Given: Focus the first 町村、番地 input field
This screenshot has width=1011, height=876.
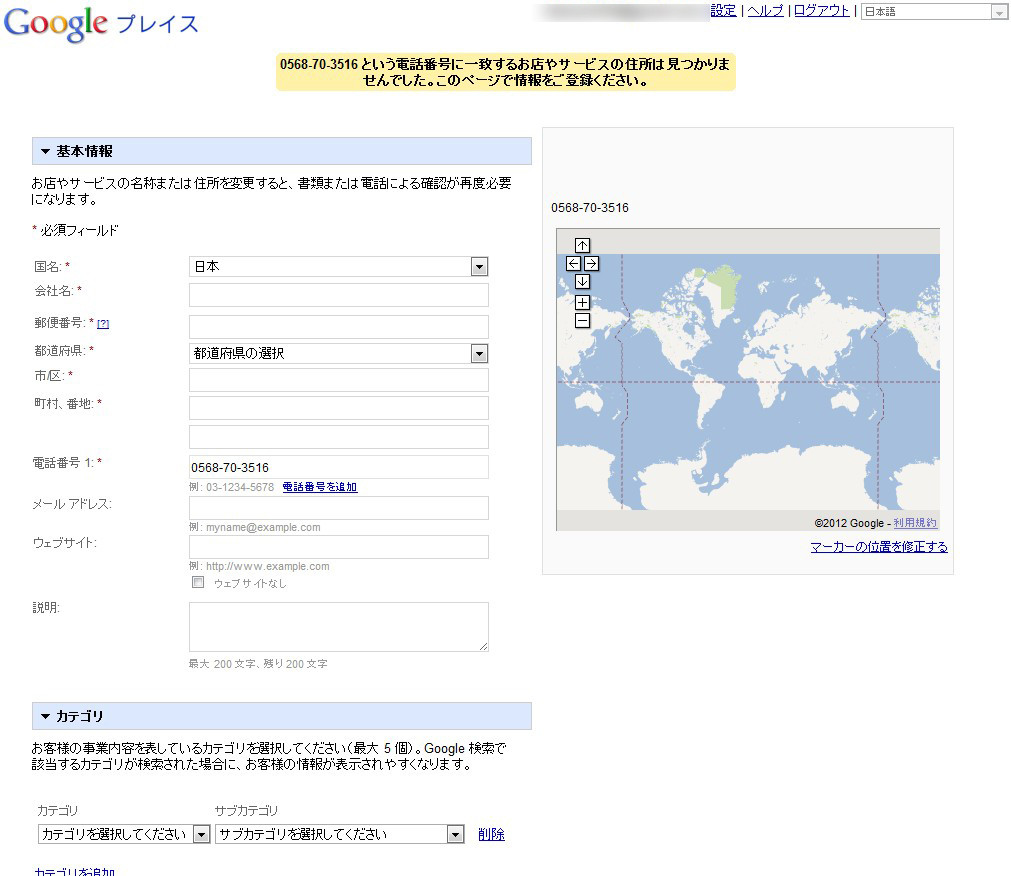Looking at the screenshot, I should point(339,408).
